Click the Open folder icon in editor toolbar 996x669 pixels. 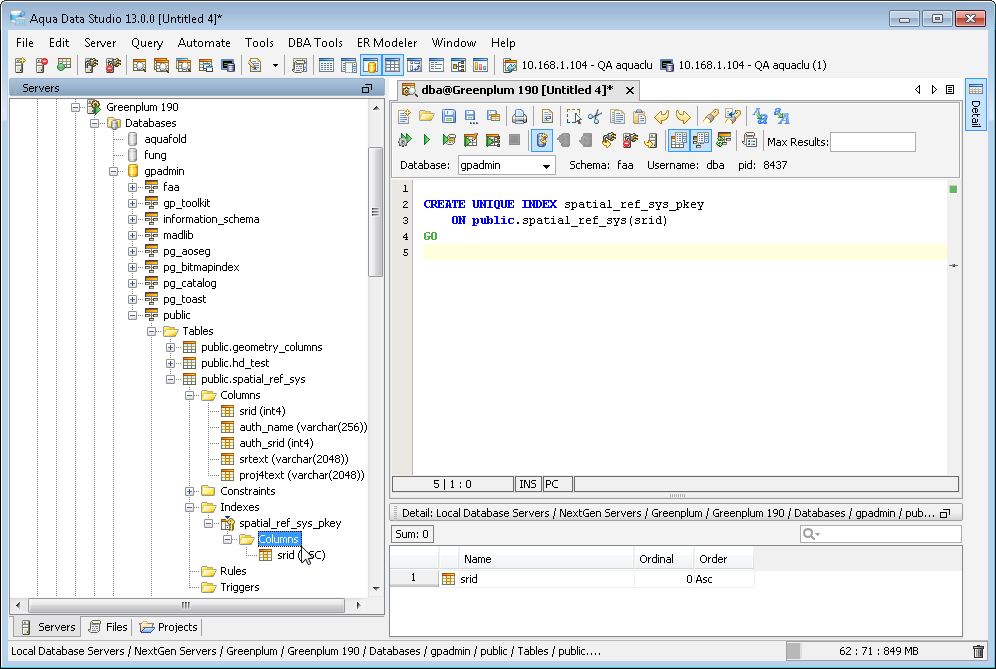pyautogui.click(x=427, y=116)
